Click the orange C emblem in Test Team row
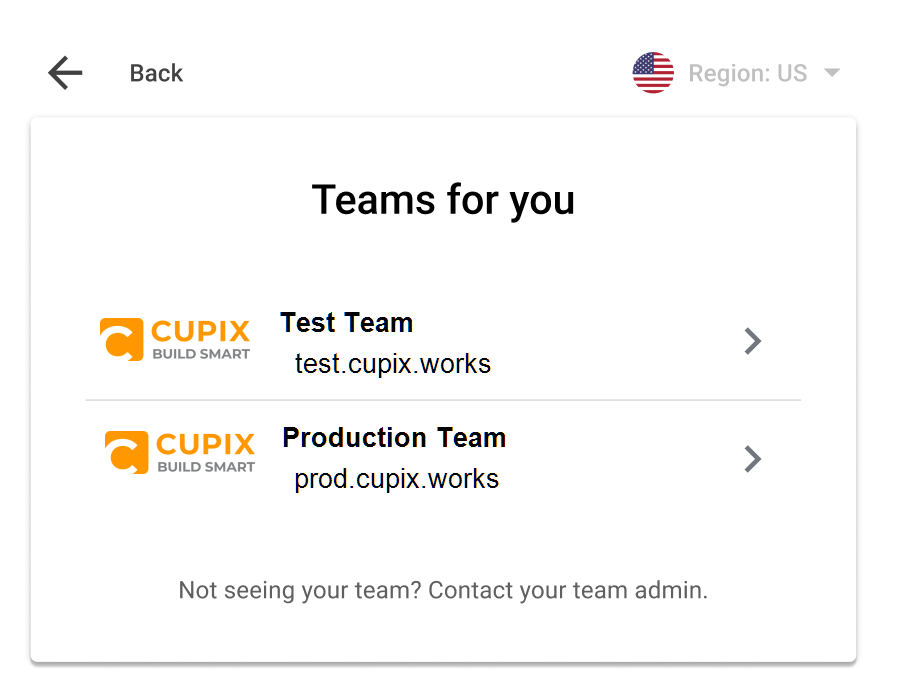Image resolution: width=900 pixels, height=698 pixels. [x=122, y=339]
